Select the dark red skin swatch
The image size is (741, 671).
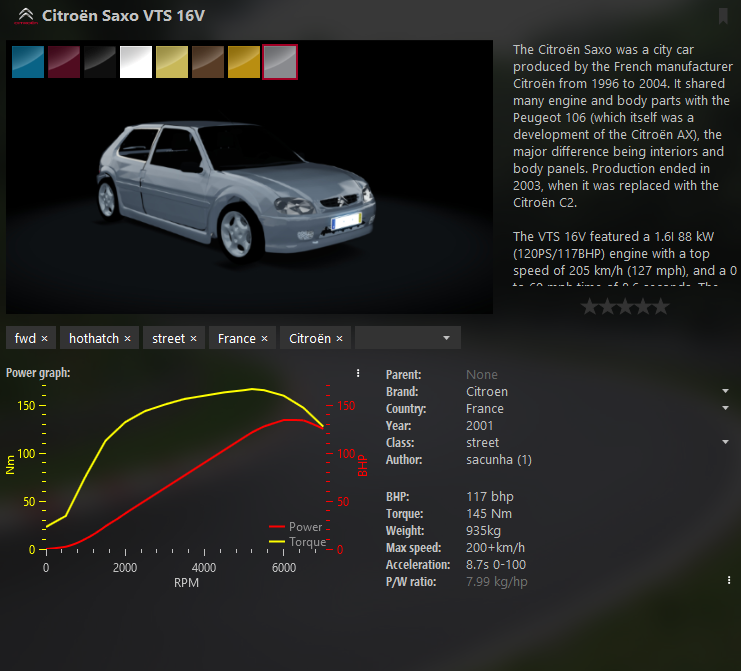(64, 62)
